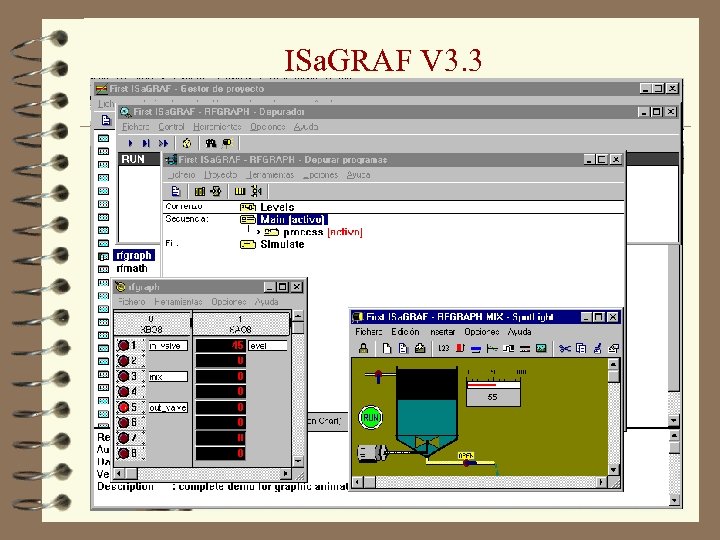Viewport: 720px width, 540px height.
Task: Insert the square-wave boolean element in Spotlight toolbar
Action: point(508,349)
